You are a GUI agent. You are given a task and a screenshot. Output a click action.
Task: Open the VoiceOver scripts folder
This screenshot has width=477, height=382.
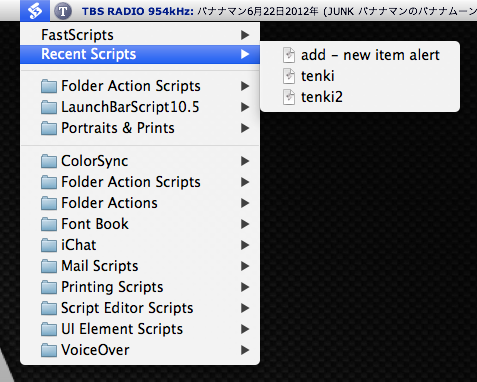click(x=140, y=350)
